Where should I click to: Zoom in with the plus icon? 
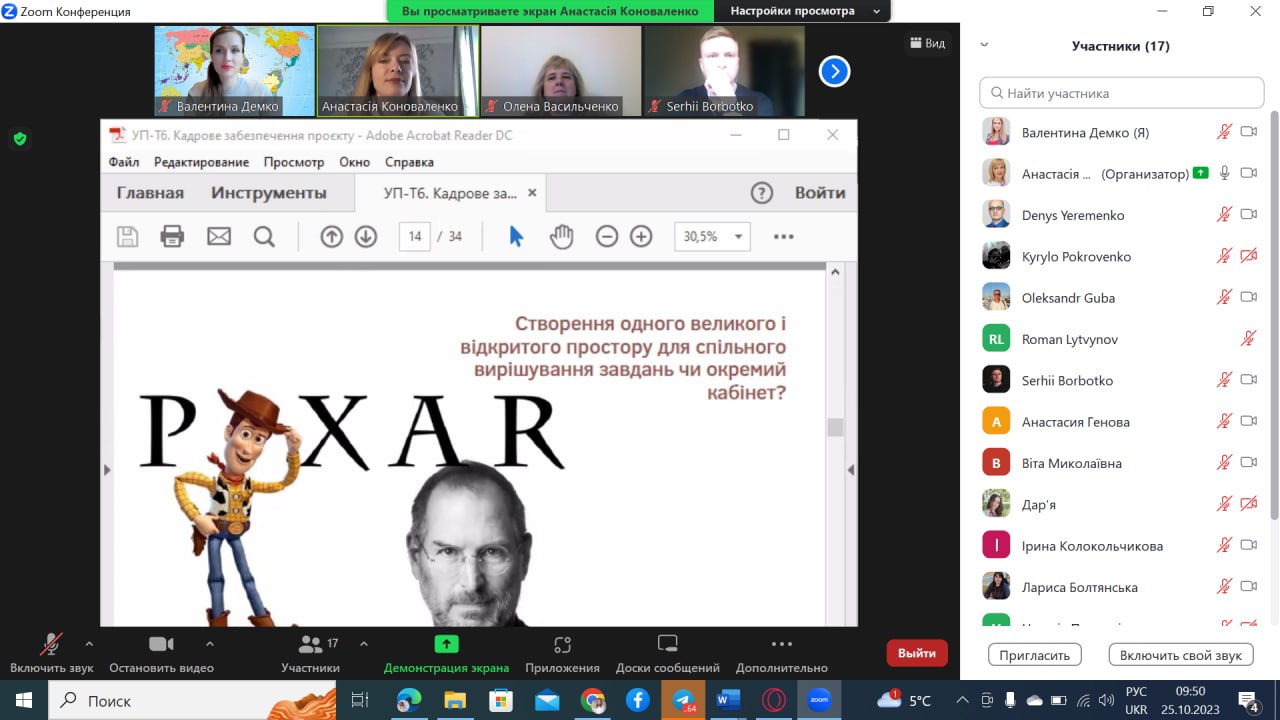[641, 236]
